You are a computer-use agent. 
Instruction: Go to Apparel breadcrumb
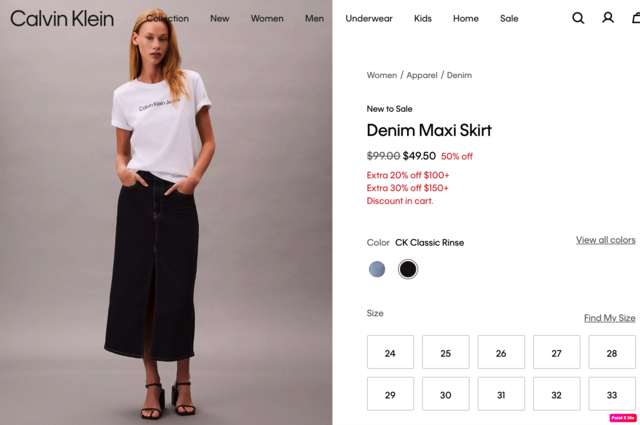coord(422,75)
